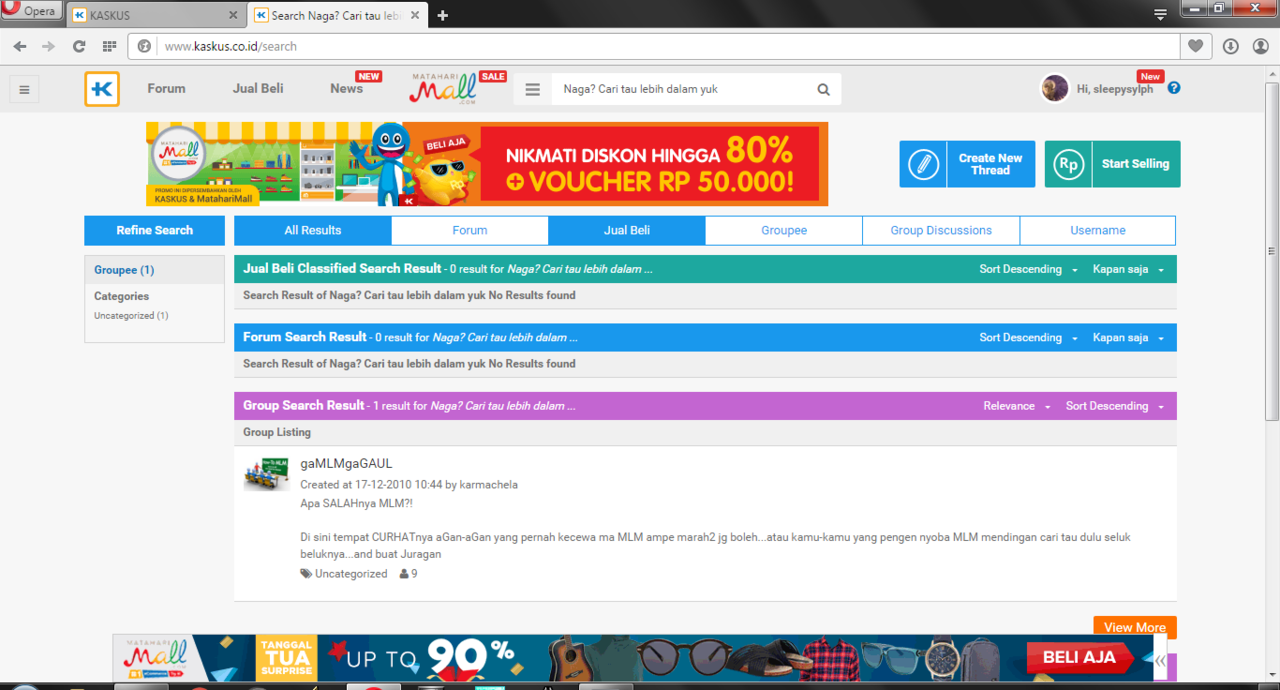Click the Start Selling button
The height and width of the screenshot is (690, 1280).
1112,164
